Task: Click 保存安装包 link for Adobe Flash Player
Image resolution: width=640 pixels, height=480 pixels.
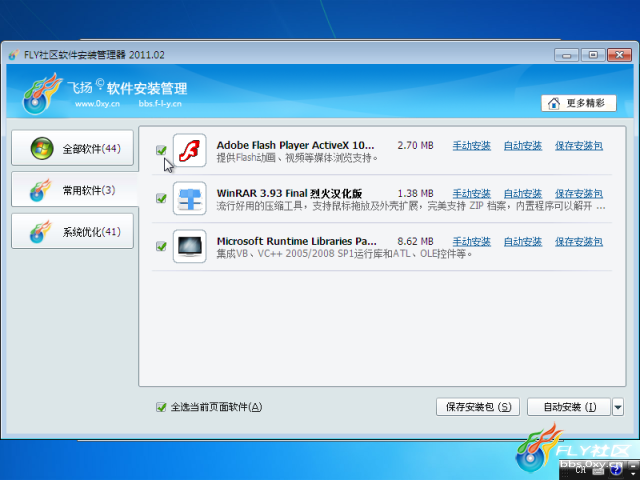Action: pos(579,145)
